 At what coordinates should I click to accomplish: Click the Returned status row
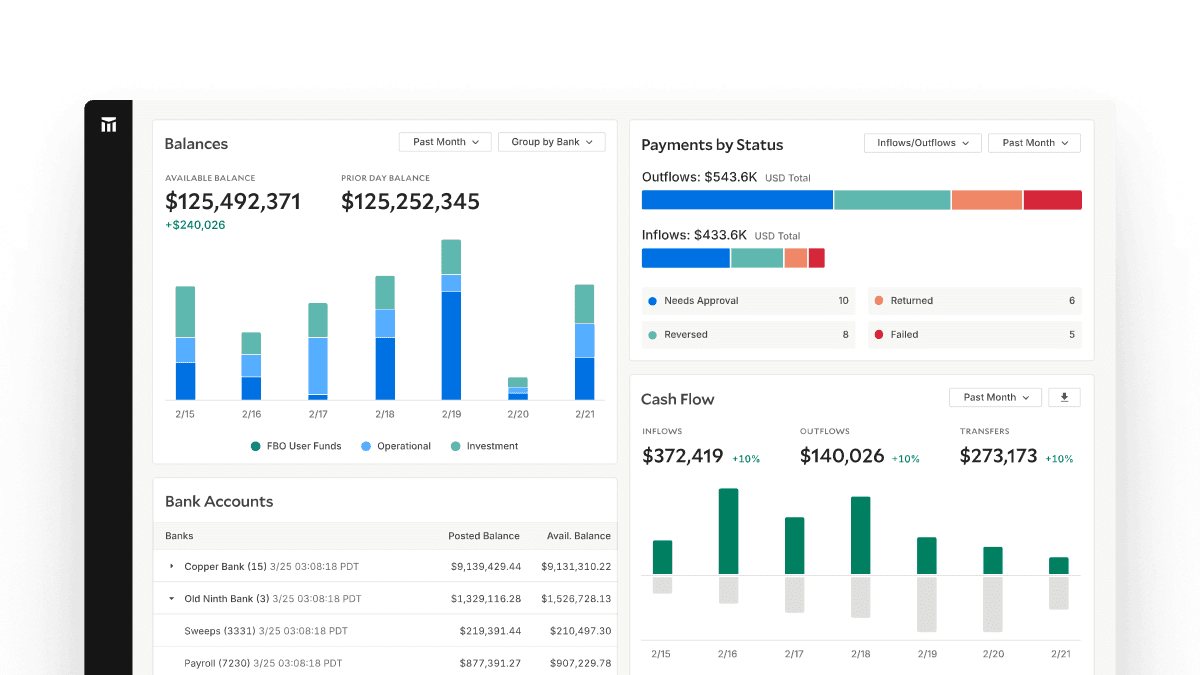974,301
